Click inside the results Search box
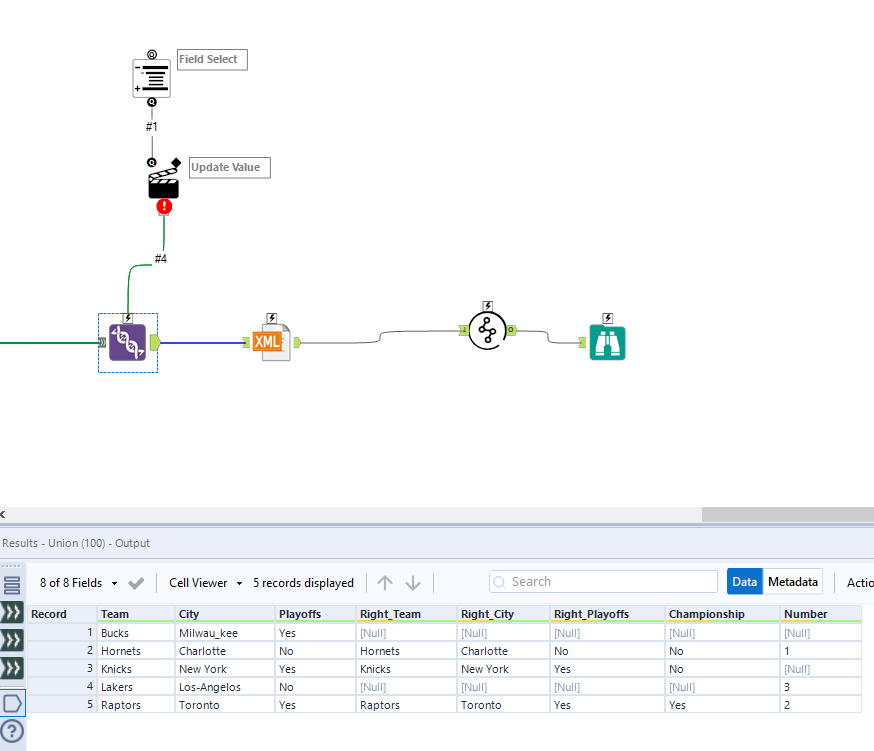This screenshot has height=751, width=874. [602, 581]
